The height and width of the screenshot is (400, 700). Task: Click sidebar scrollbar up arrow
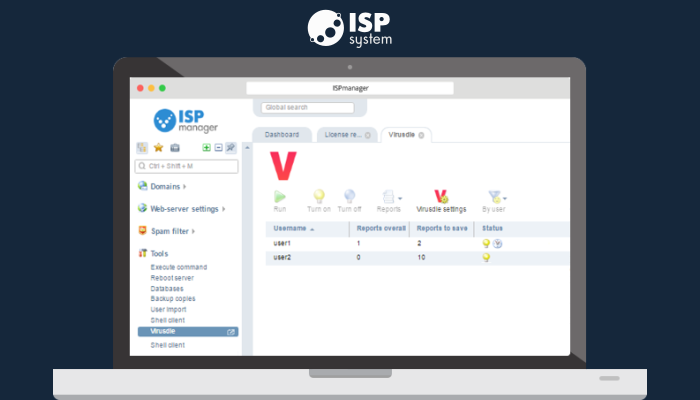[x=247, y=148]
